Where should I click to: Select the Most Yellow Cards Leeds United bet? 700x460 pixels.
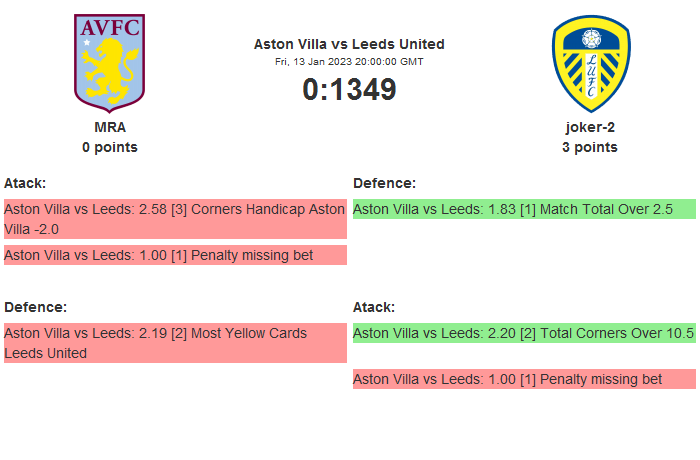click(175, 343)
